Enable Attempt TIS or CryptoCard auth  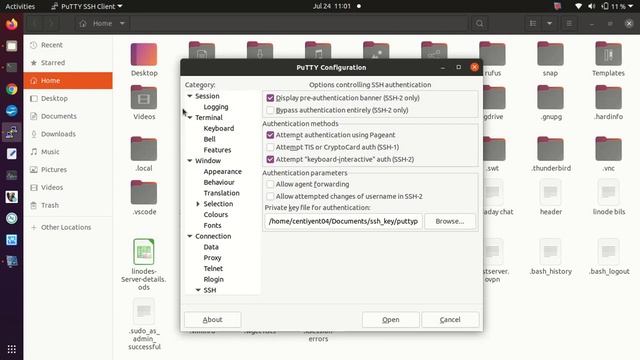pos(270,147)
